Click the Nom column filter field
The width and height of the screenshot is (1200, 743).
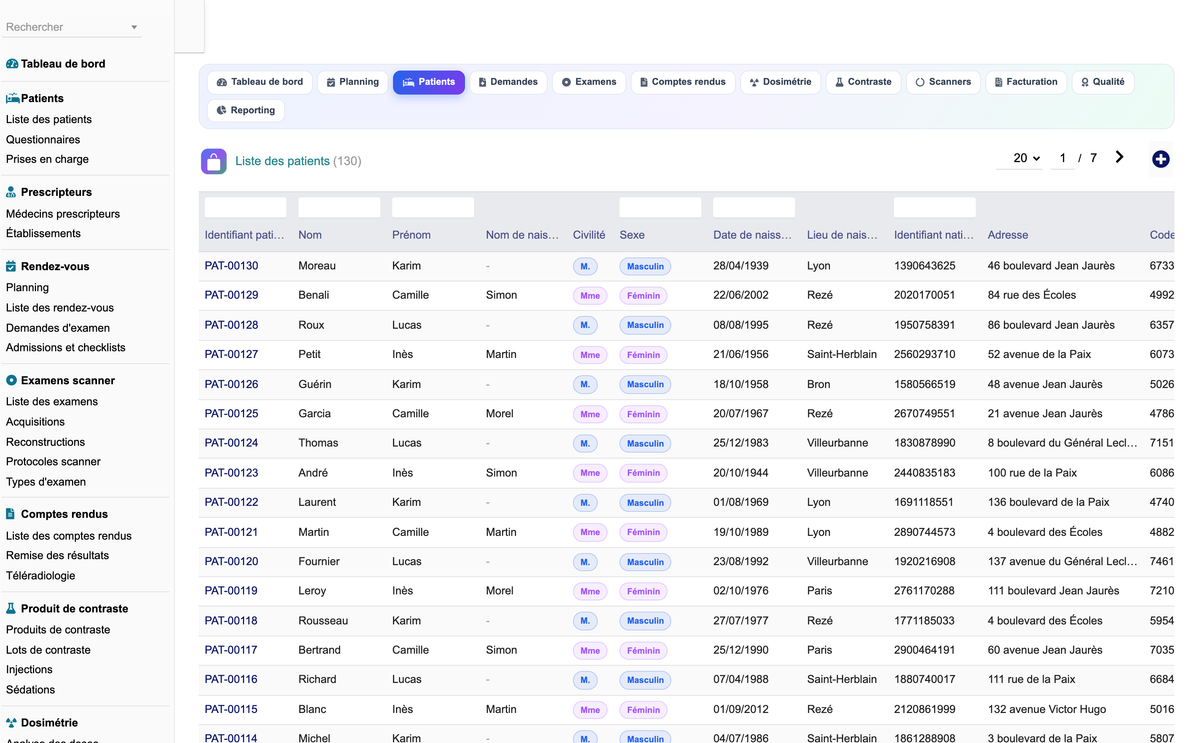click(x=339, y=207)
